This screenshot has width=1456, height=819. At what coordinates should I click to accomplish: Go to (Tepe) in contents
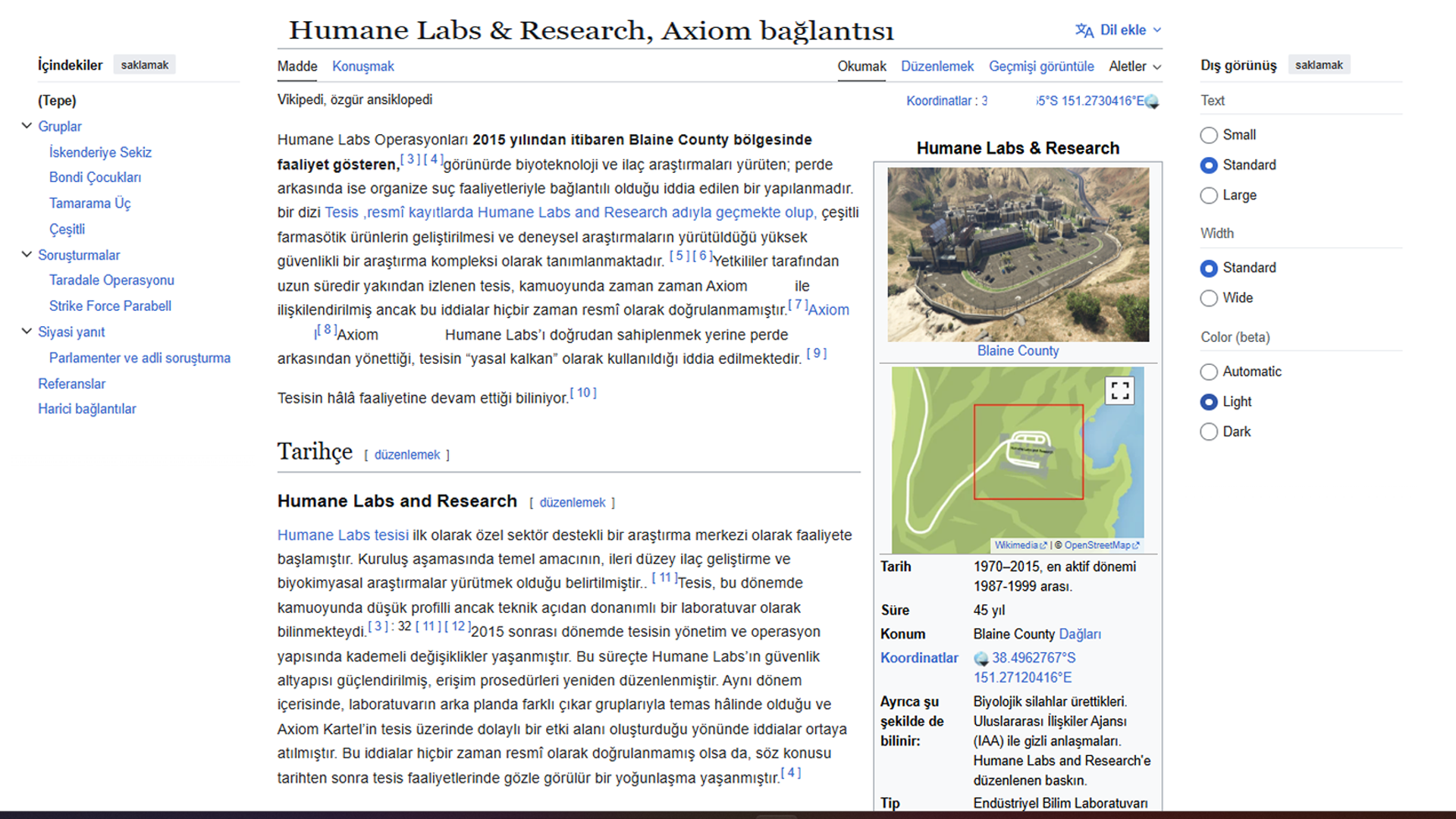57,101
